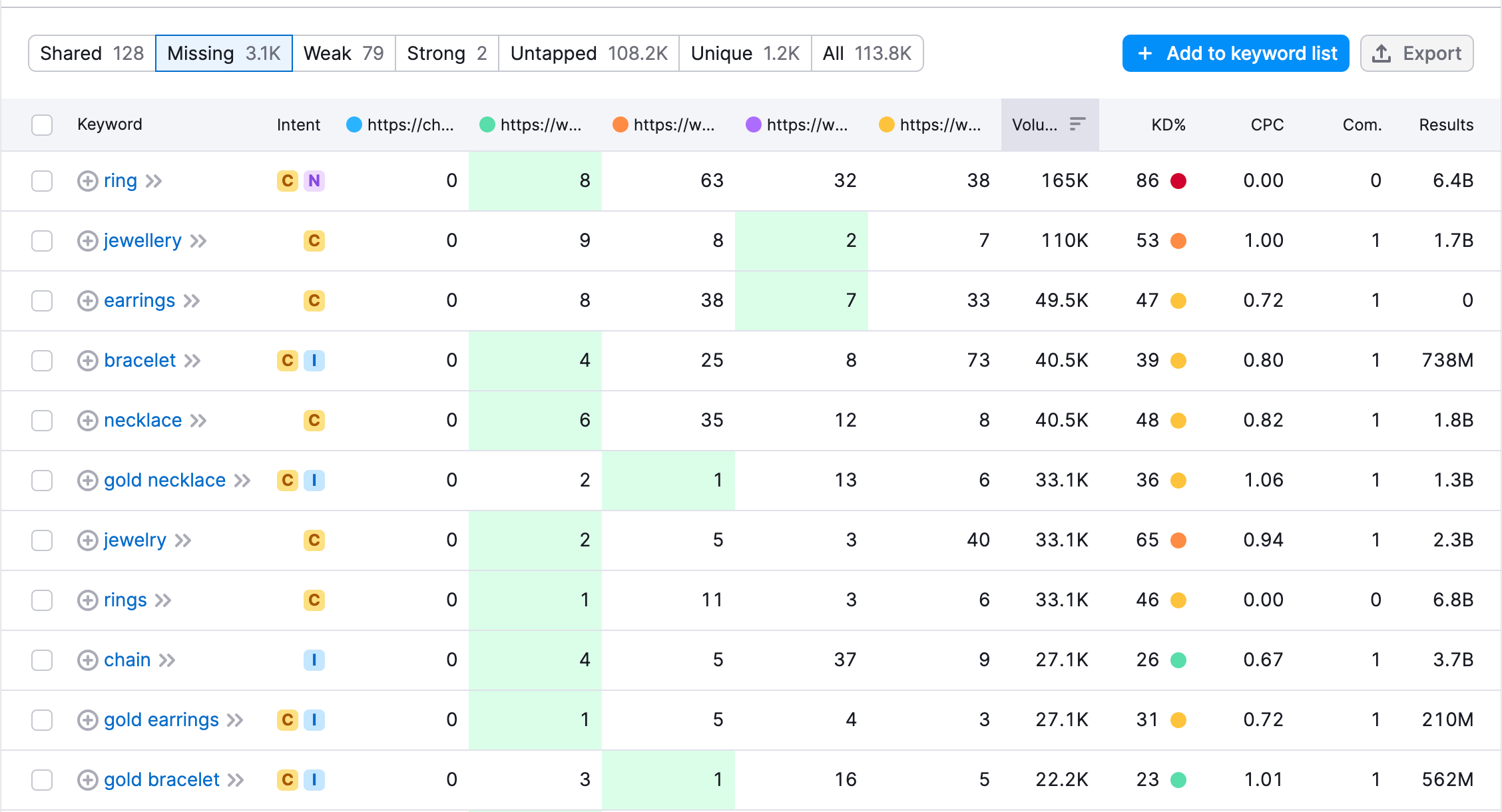Click the Add to keyword list button

[x=1234, y=53]
